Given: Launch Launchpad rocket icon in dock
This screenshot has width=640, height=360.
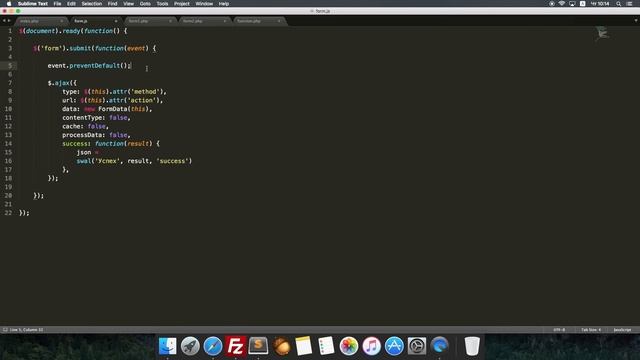Looking at the screenshot, I should click(190, 346).
